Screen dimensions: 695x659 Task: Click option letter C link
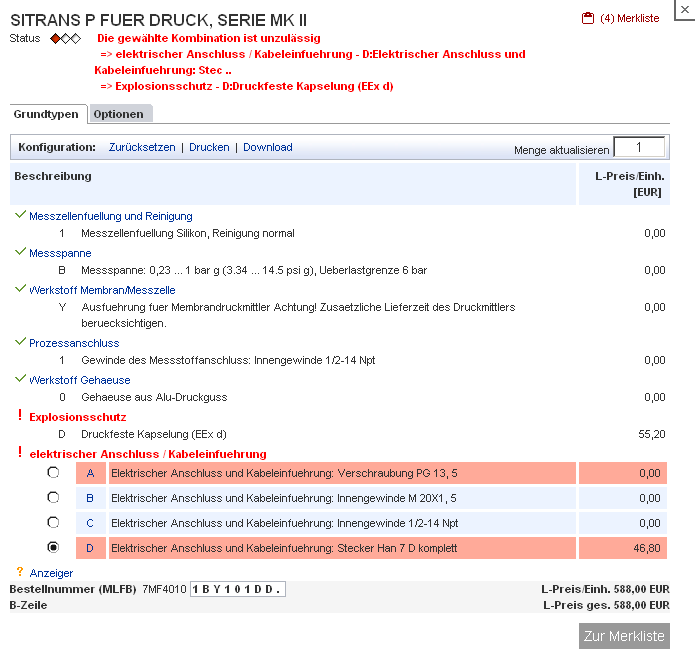90,523
